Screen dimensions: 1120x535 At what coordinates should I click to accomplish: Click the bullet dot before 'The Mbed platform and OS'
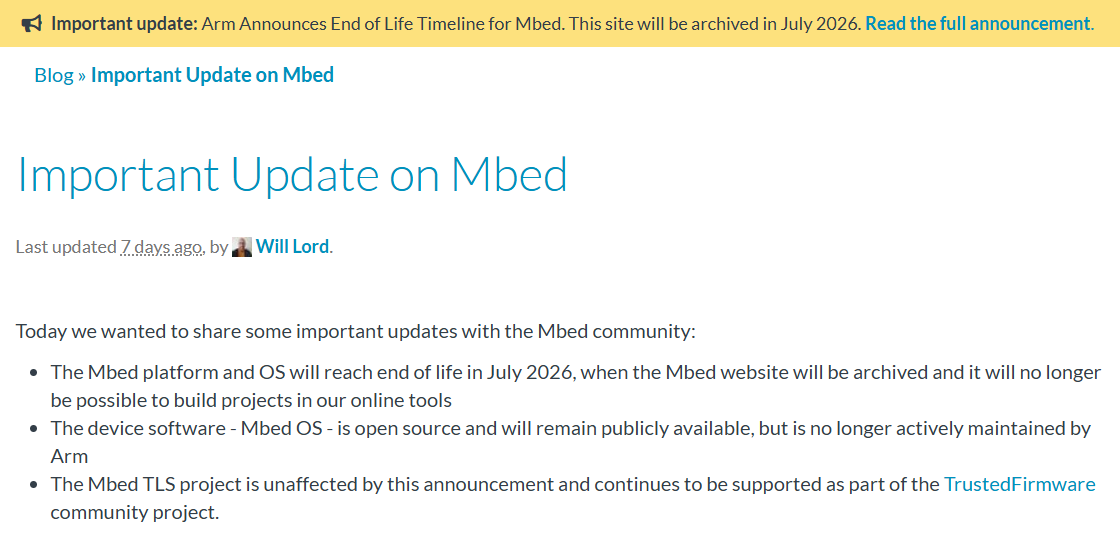35,373
